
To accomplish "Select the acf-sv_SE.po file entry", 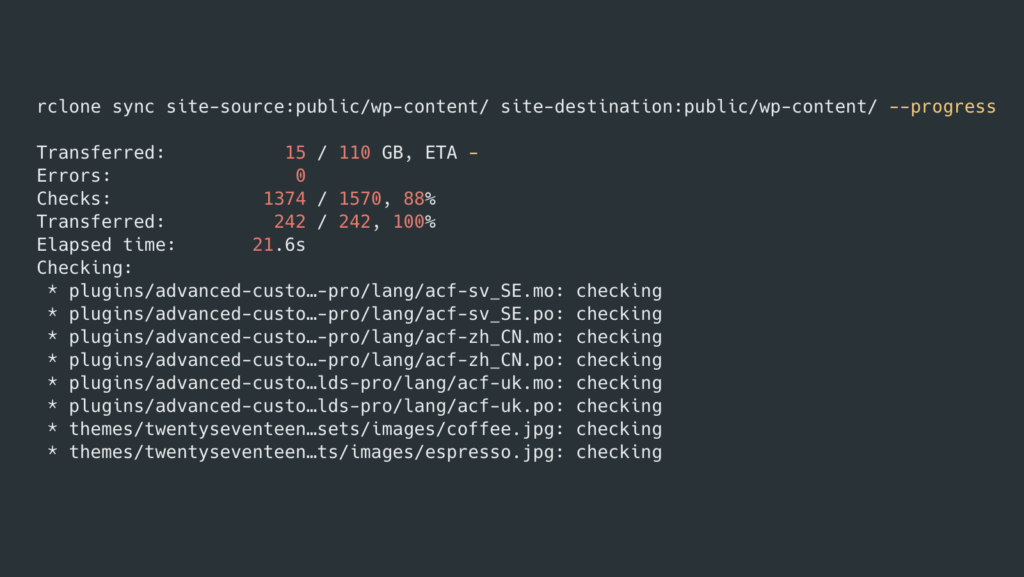I will 354,314.
